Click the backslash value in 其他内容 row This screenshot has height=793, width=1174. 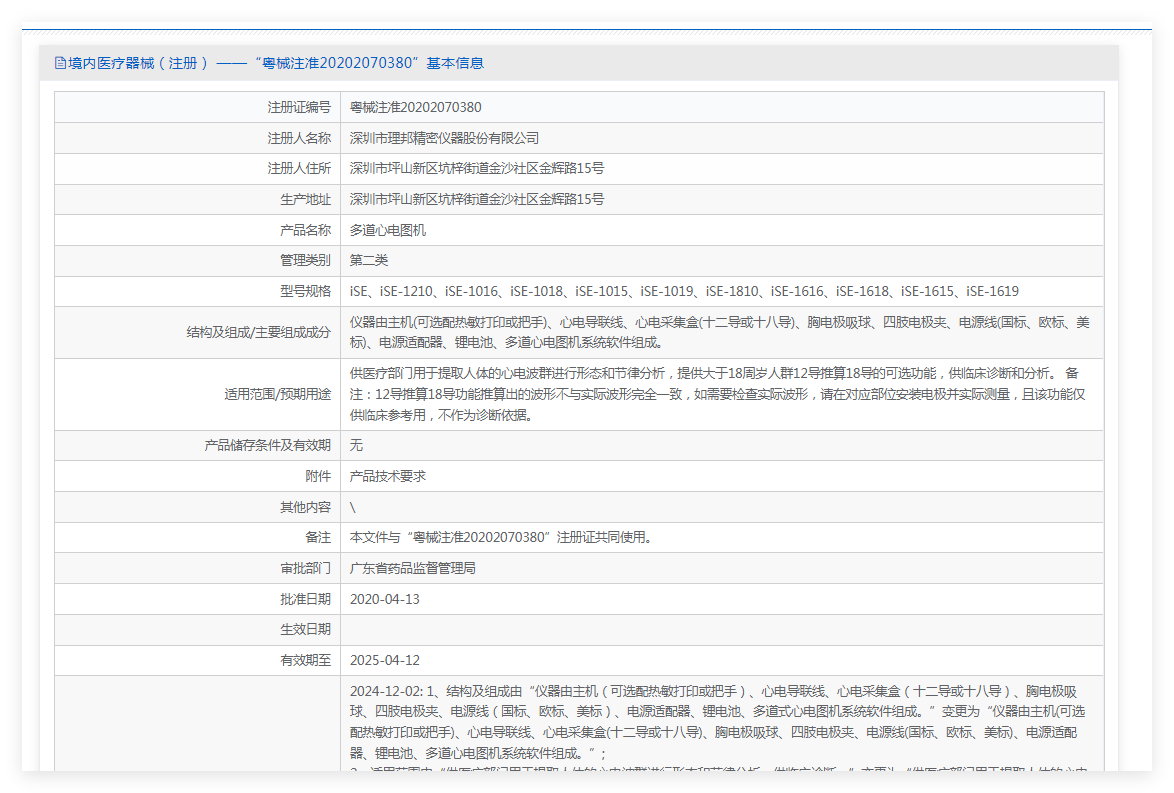click(x=353, y=507)
